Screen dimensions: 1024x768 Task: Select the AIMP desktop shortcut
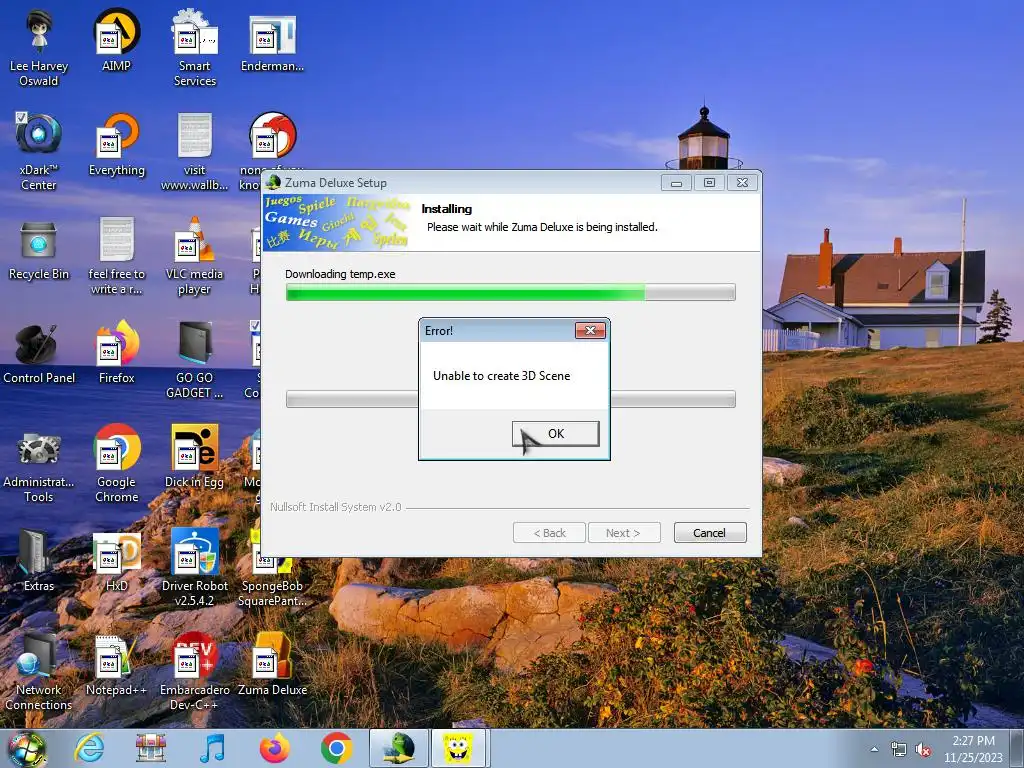click(116, 40)
